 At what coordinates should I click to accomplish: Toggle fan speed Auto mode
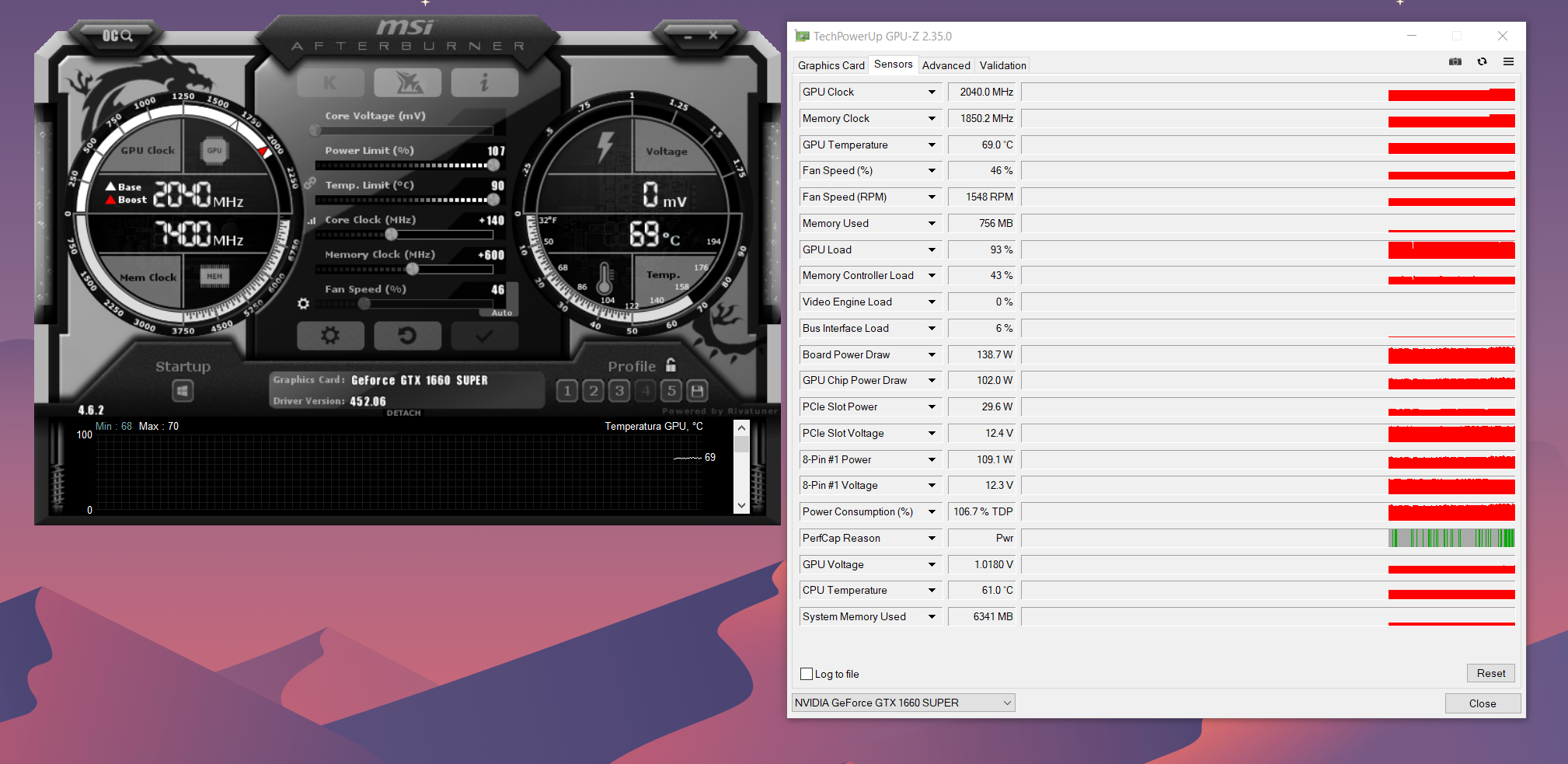(502, 312)
